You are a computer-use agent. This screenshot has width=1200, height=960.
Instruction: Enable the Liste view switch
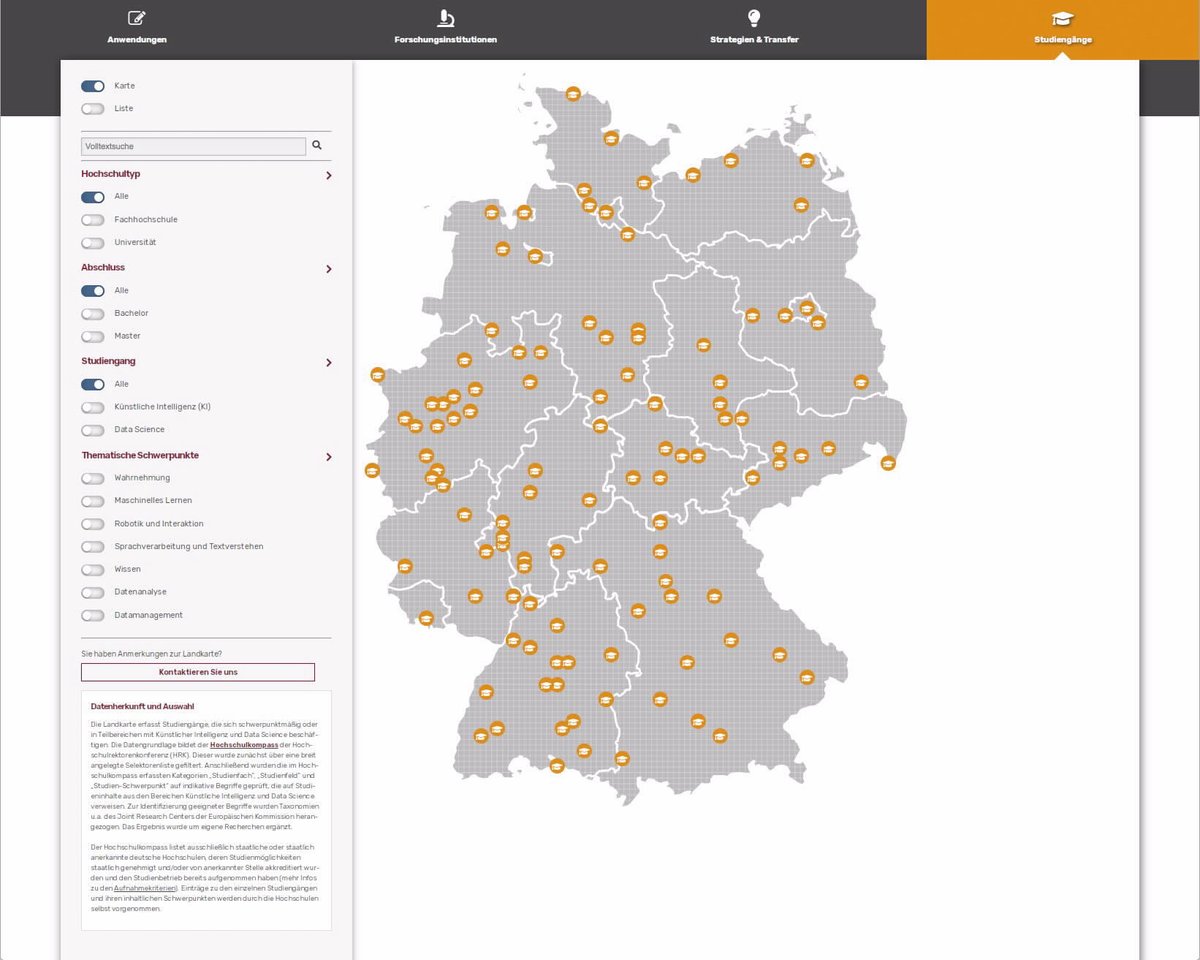click(x=93, y=109)
